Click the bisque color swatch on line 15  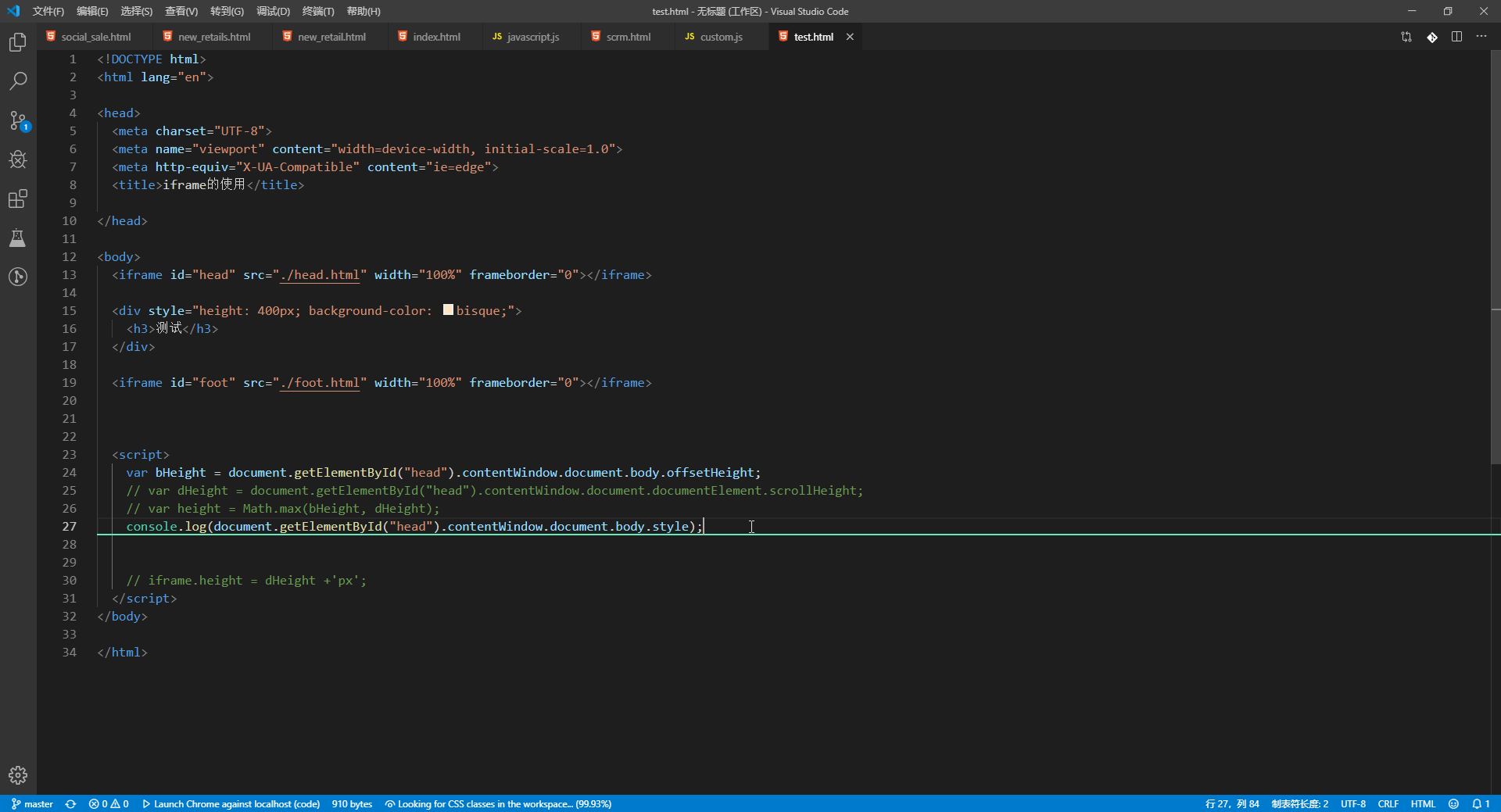(x=448, y=310)
